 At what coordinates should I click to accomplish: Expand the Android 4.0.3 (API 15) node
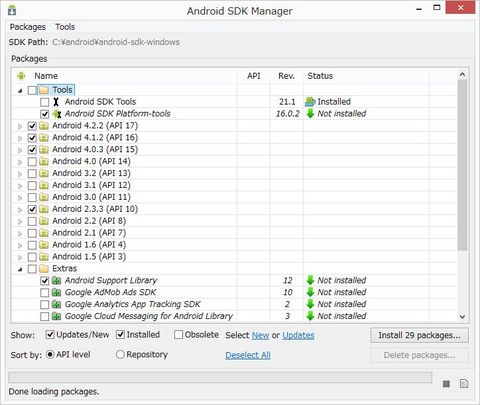click(20, 150)
